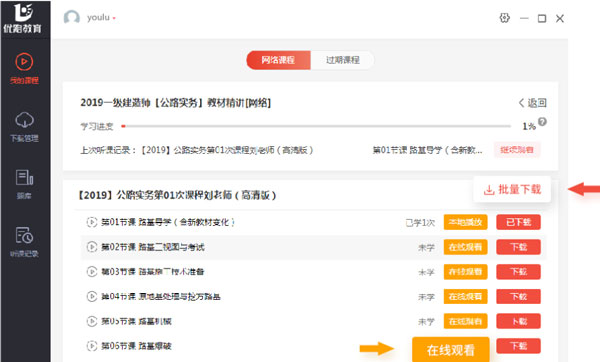
Task: Click the 【2019】公路实务第01次课程 section heading
Action: pos(177,195)
